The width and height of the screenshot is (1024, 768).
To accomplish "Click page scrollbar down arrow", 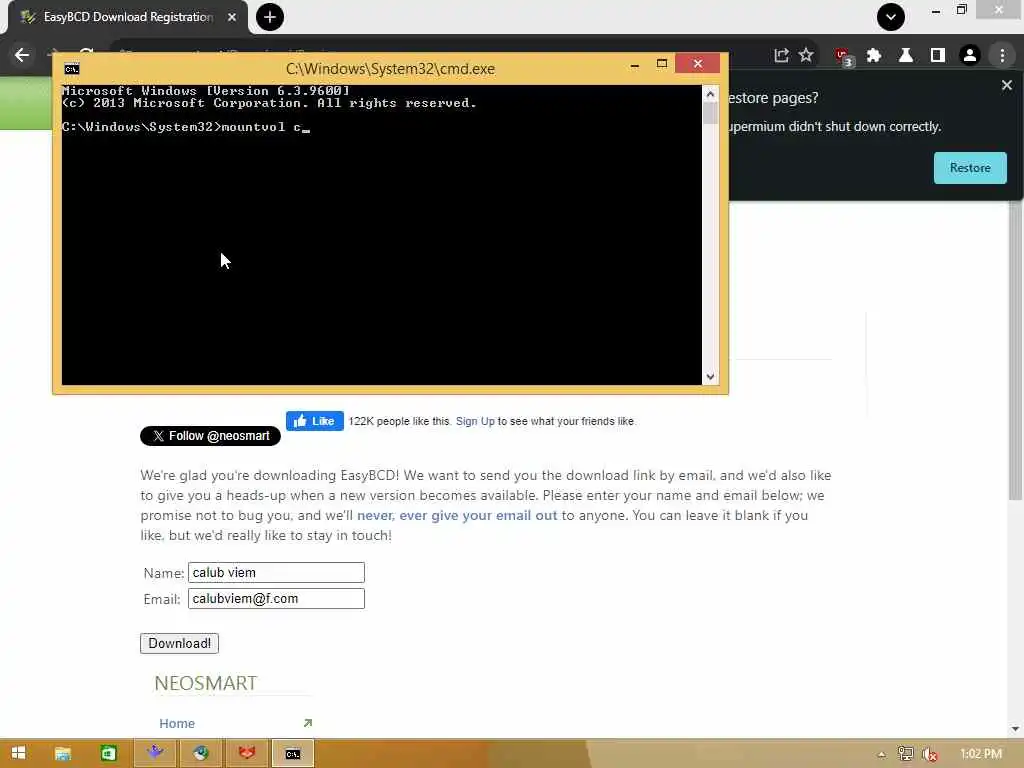I will (x=1016, y=728).
